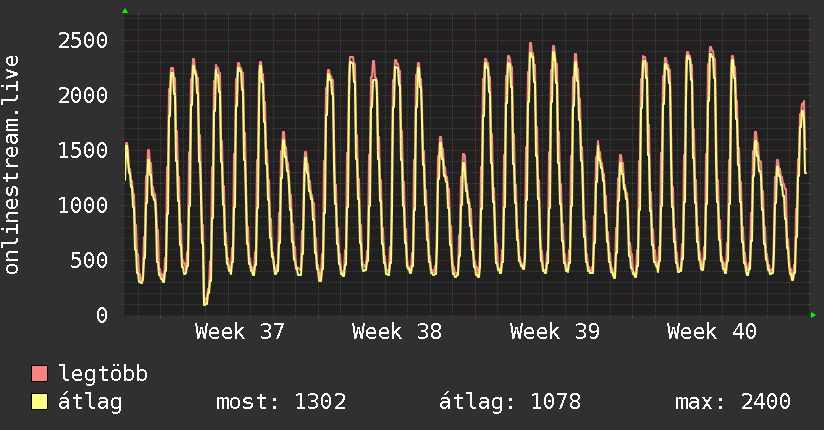Select the legtöbb legend label
The height and width of the screenshot is (430, 824).
[103, 373]
